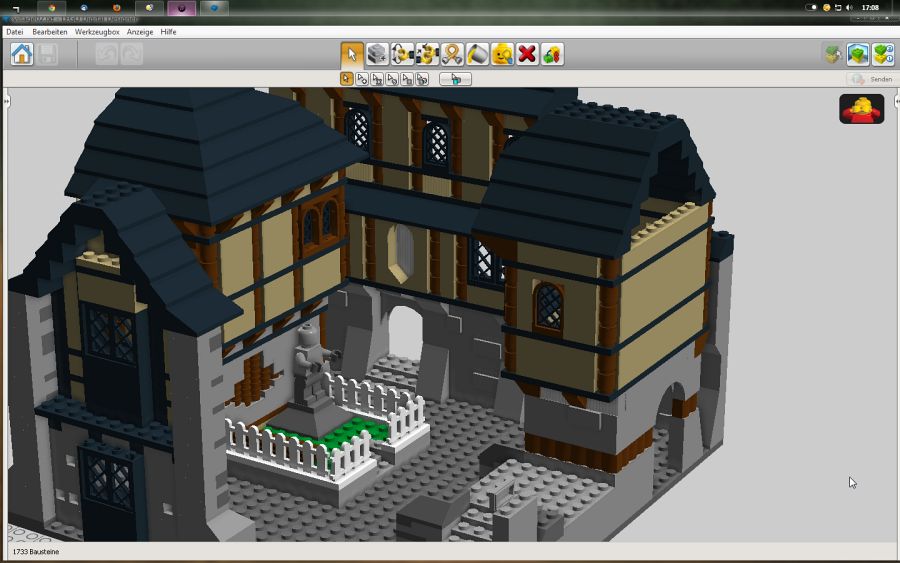The width and height of the screenshot is (900, 563).
Task: Reset camera via red minifig view icon
Action: [x=861, y=109]
